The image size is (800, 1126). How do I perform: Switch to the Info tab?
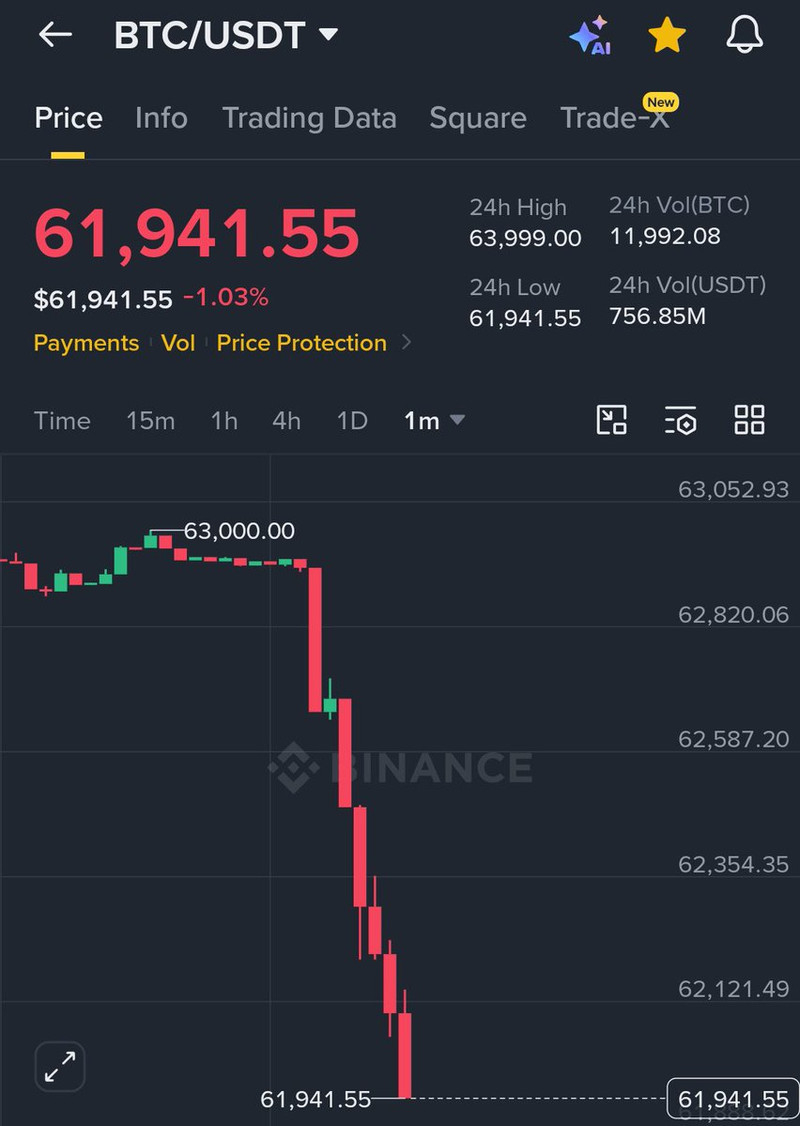click(161, 118)
